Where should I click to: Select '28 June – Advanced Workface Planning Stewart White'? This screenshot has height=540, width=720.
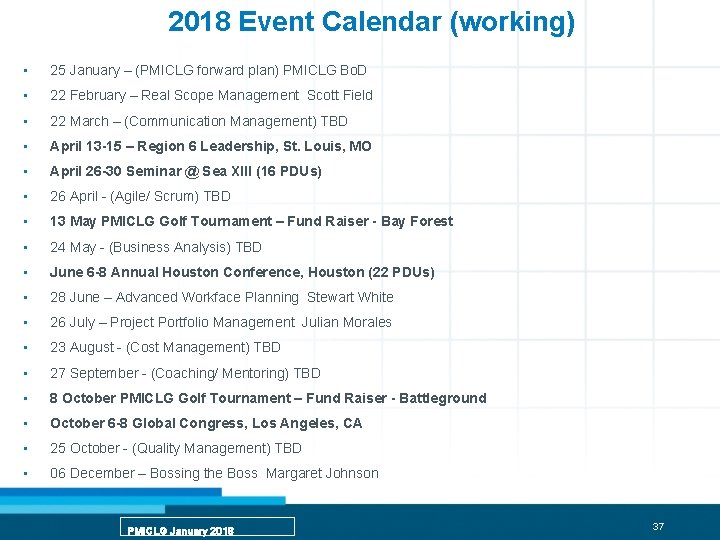click(x=221, y=298)
